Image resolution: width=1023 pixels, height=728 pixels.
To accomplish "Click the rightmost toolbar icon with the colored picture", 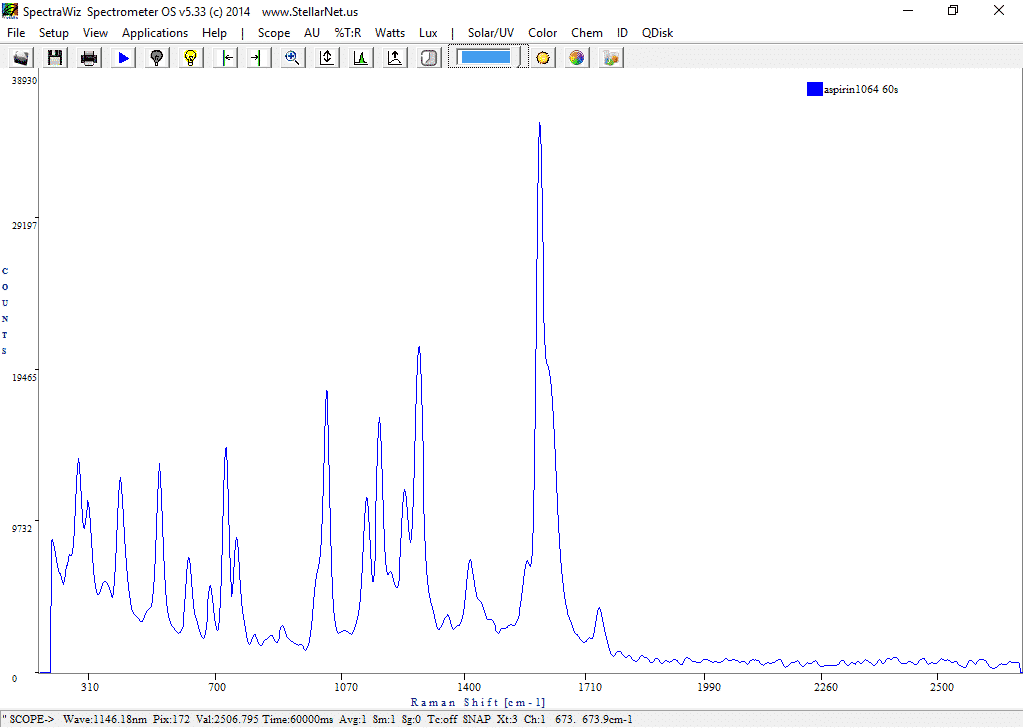I will click(611, 57).
